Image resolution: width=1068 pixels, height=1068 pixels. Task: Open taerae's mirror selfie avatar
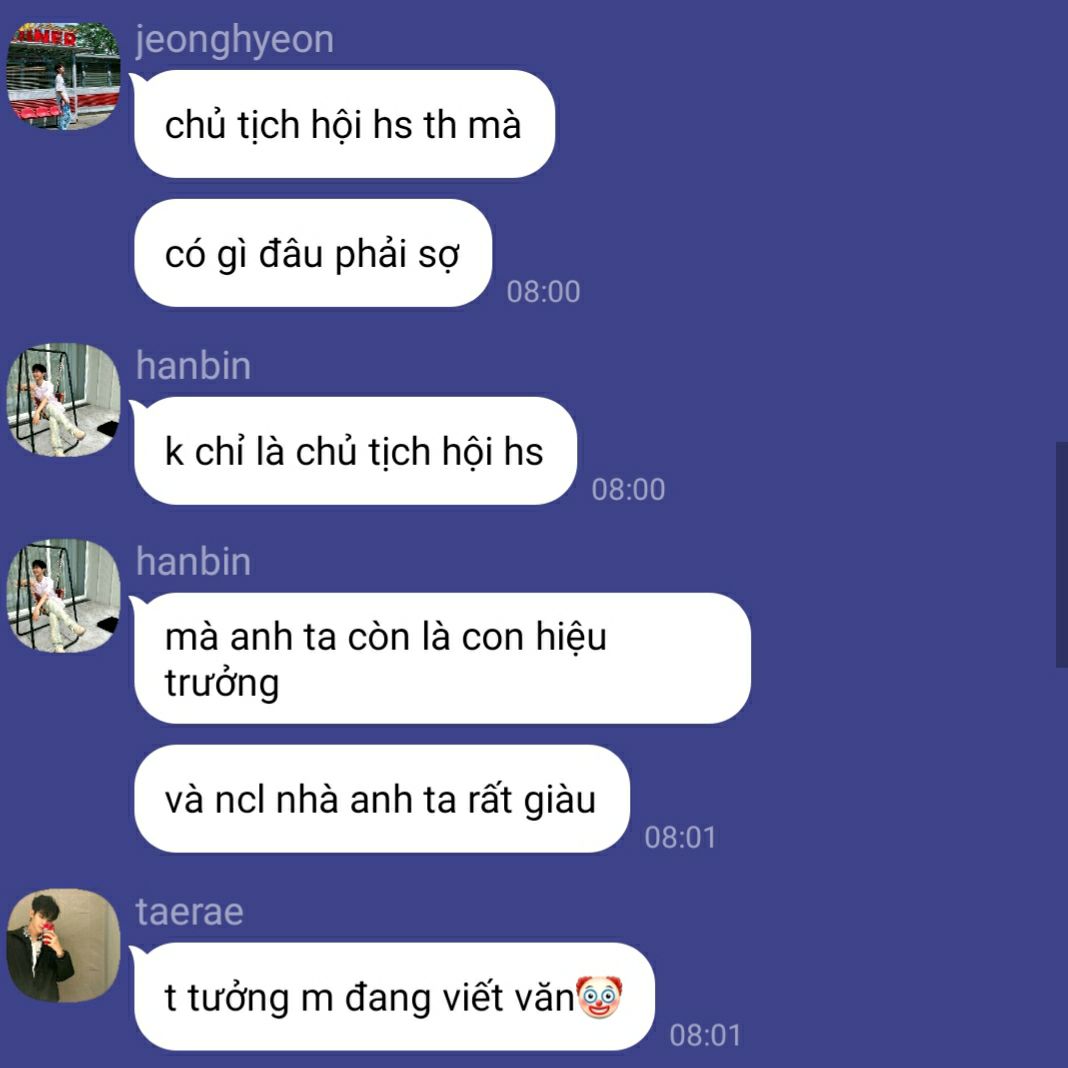pyautogui.click(x=63, y=945)
